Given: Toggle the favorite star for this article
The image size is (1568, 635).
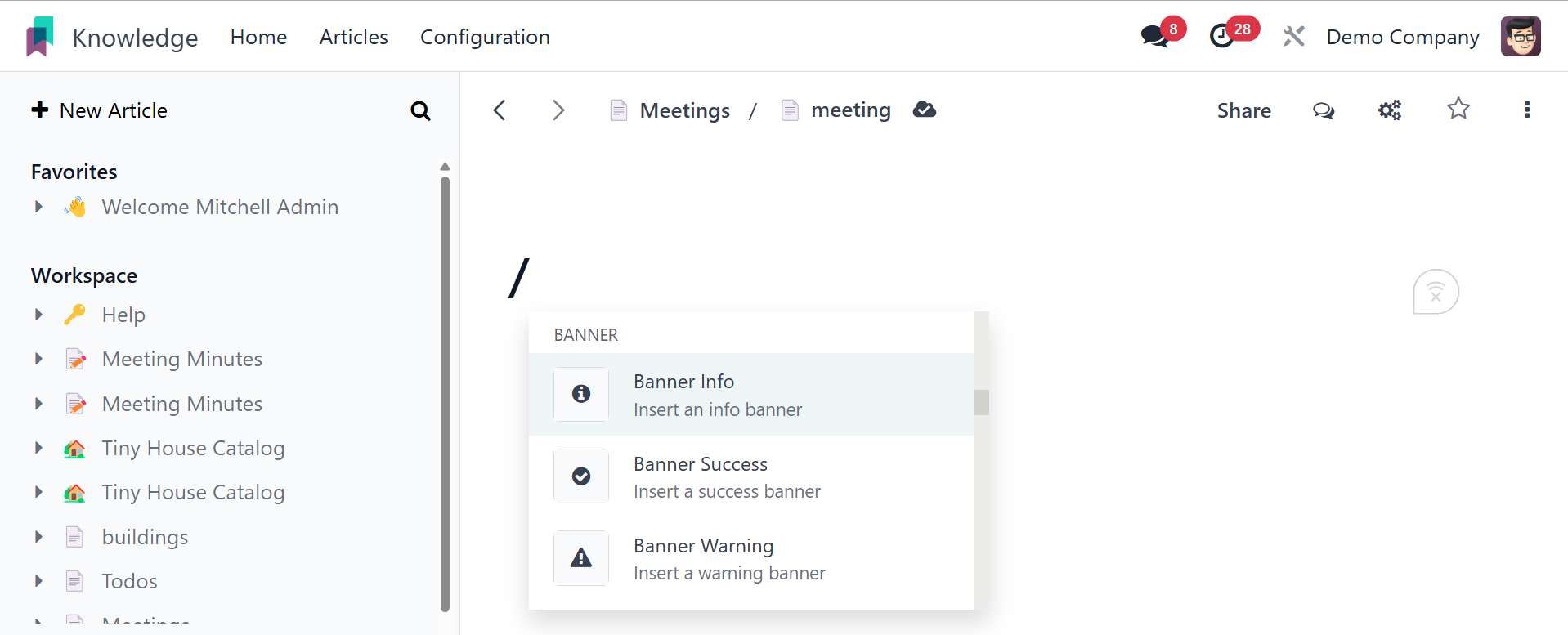Looking at the screenshot, I should [1458, 110].
